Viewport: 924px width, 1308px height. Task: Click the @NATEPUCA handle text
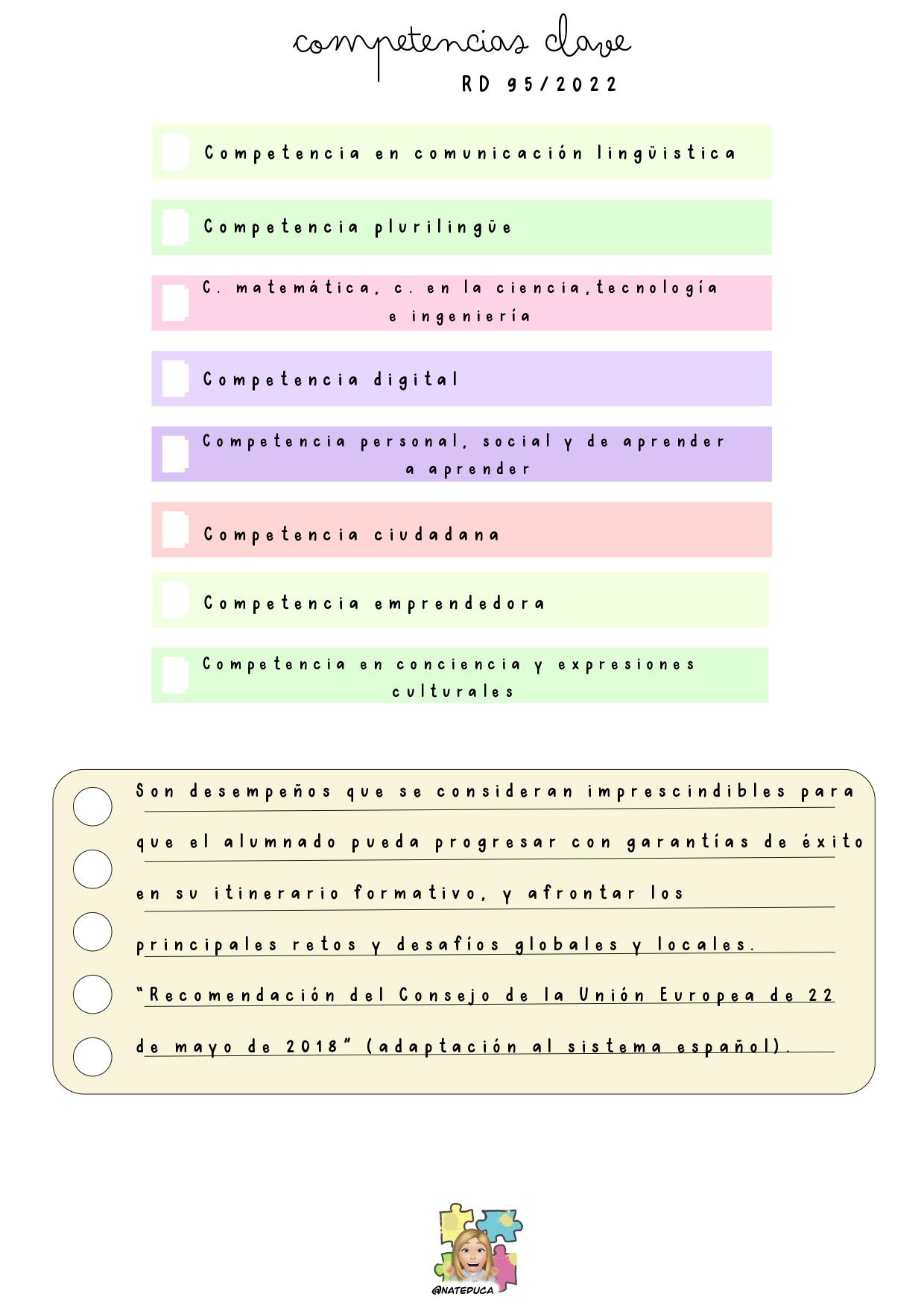click(463, 1290)
